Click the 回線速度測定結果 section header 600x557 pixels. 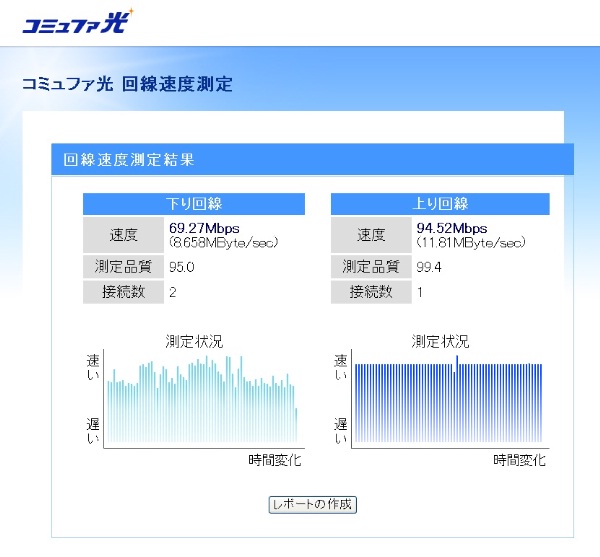312,160
